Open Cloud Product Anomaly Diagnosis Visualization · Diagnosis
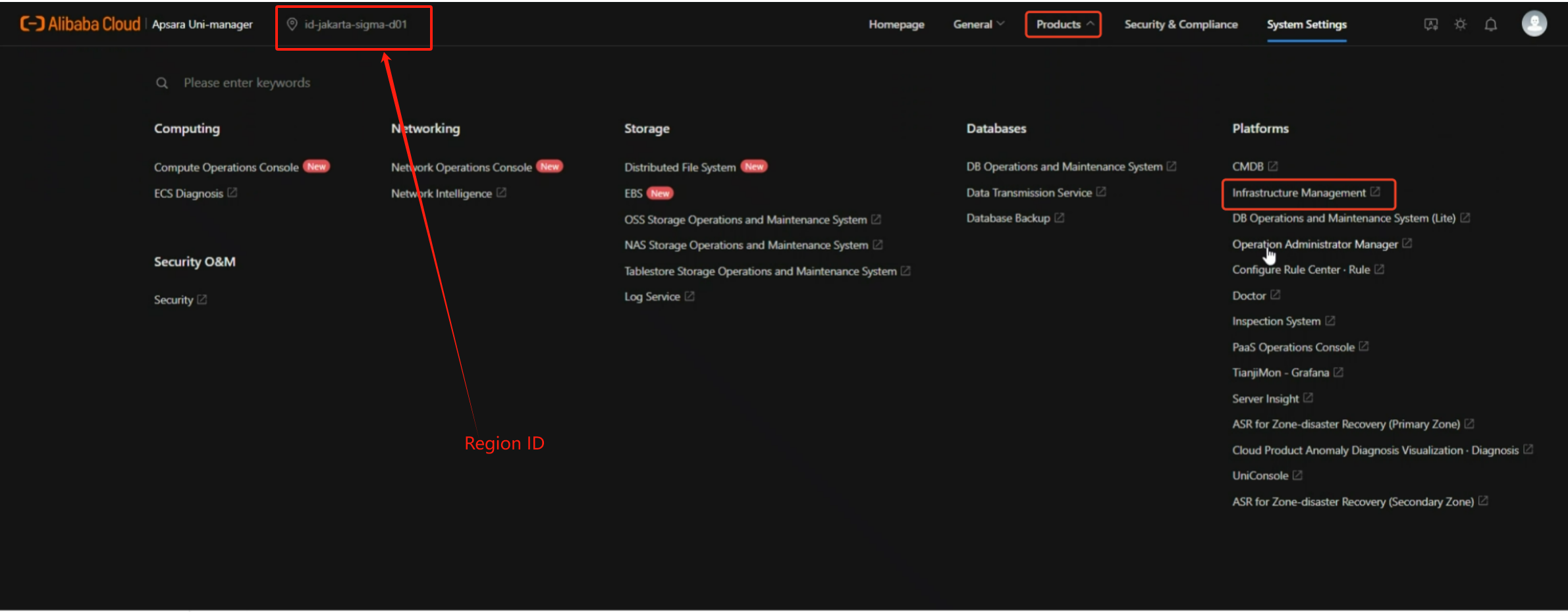This screenshot has width=1568, height=612. 1375,450
